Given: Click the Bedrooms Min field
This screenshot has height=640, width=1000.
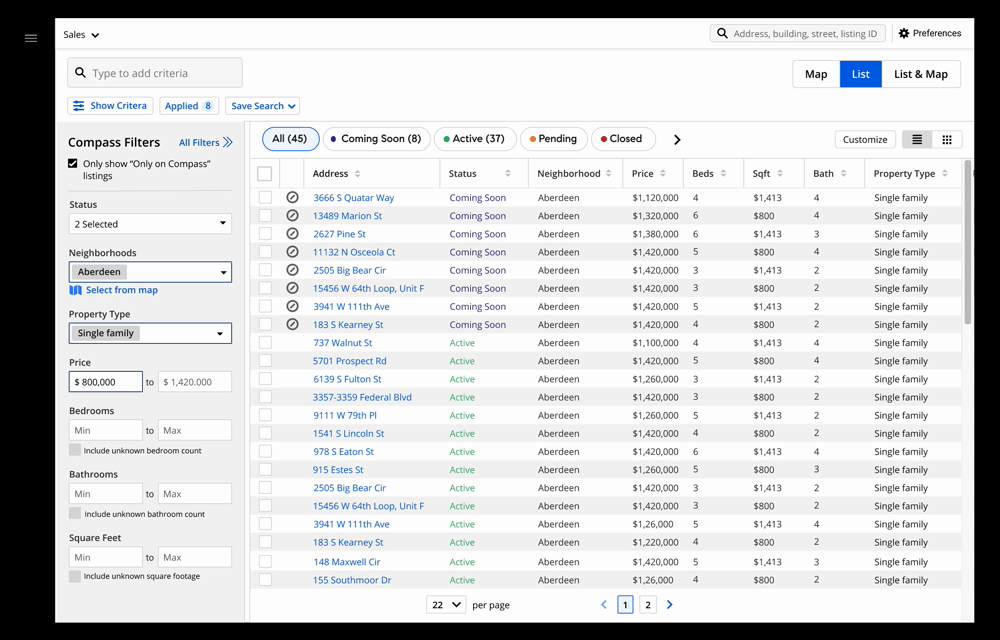Looking at the screenshot, I should [106, 430].
